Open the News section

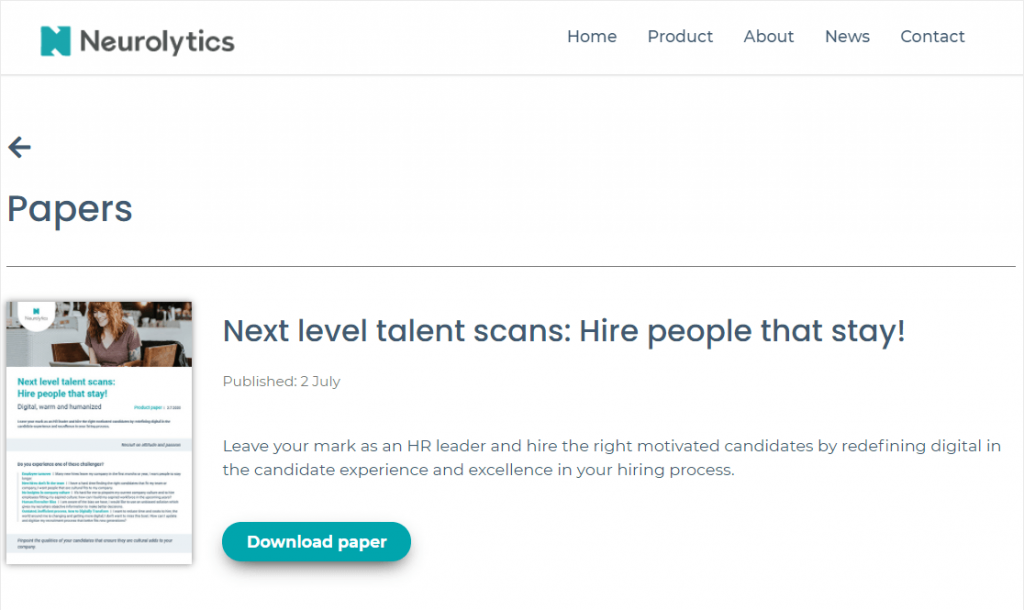click(x=847, y=37)
